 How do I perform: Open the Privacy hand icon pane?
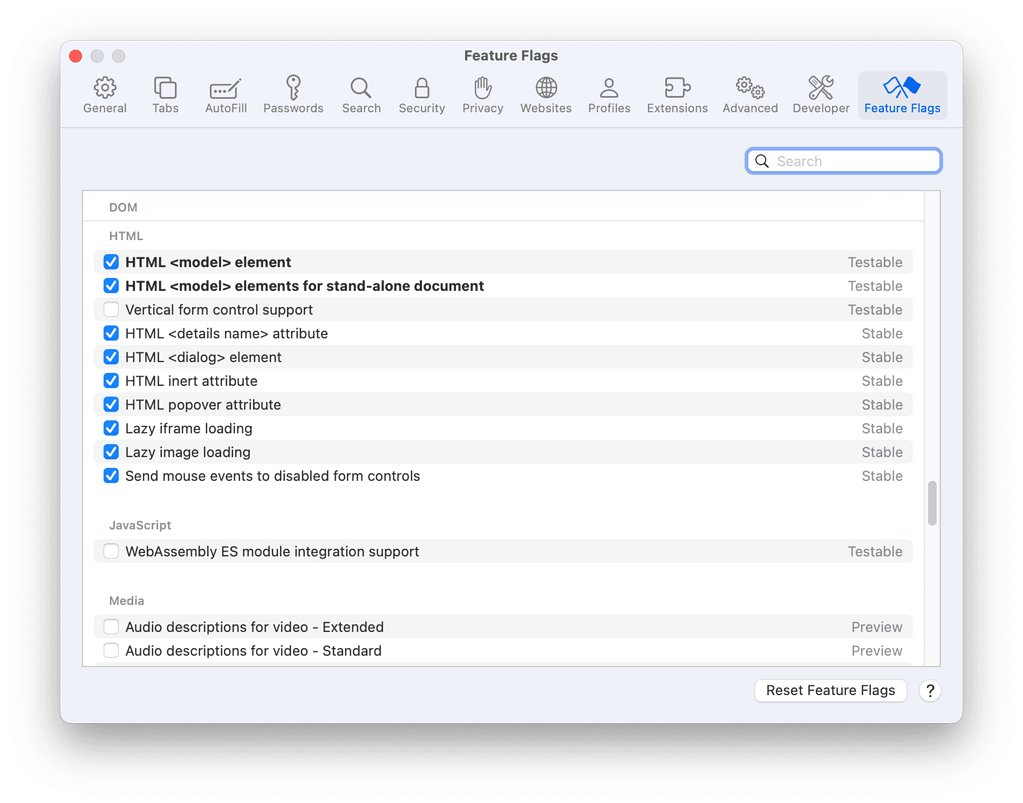click(x=482, y=96)
